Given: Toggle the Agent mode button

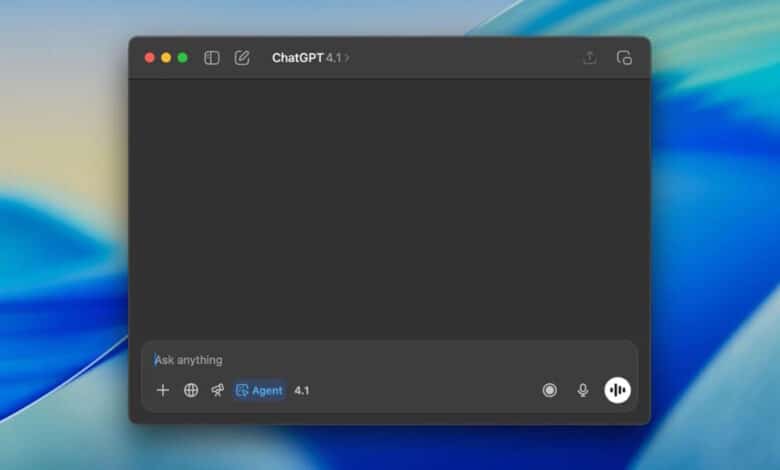Looking at the screenshot, I should [260, 390].
